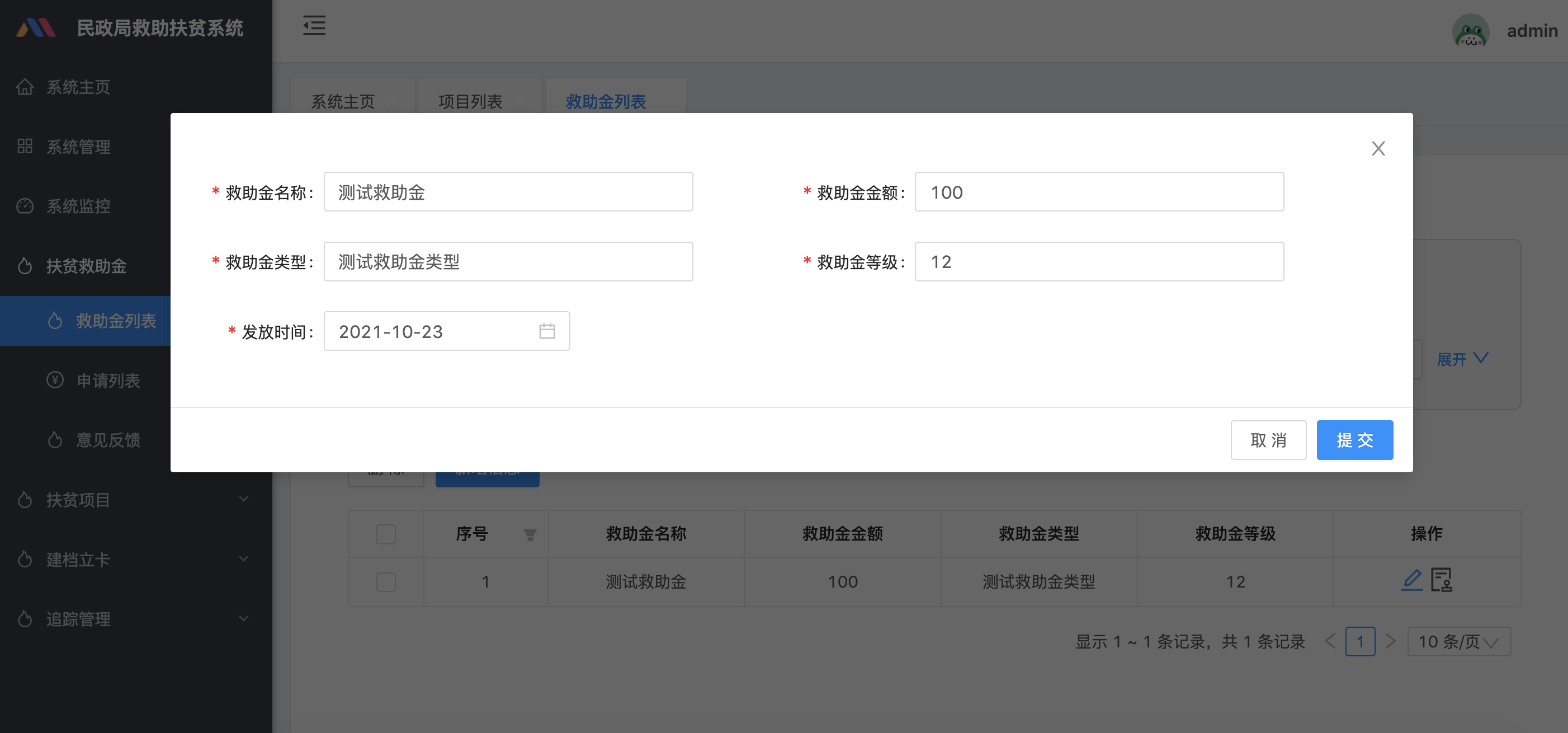Click the dashboard icon beside 系统监控

25,206
